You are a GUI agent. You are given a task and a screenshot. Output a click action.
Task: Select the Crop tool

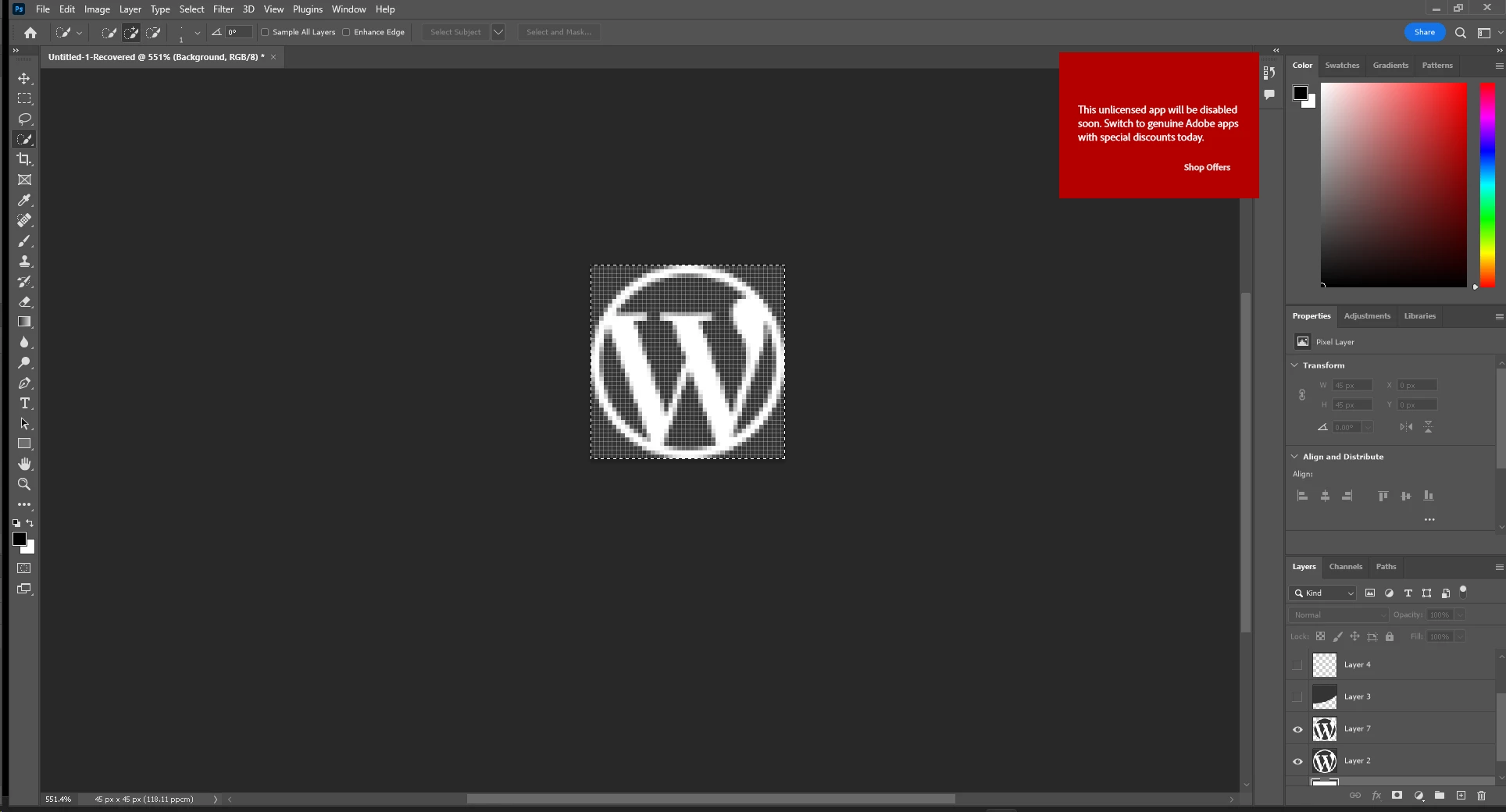point(24,159)
